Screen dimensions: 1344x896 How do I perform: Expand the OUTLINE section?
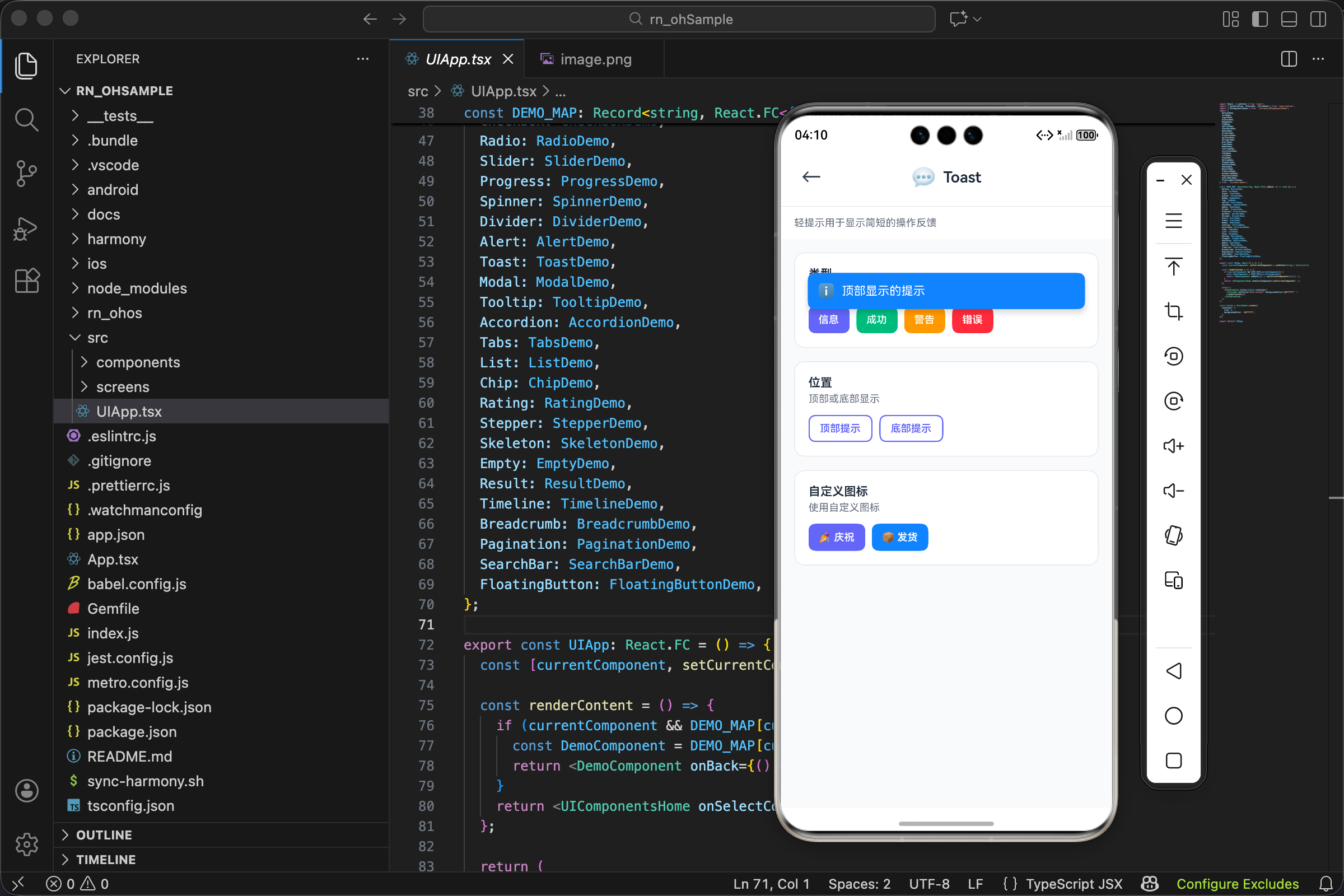[x=104, y=835]
